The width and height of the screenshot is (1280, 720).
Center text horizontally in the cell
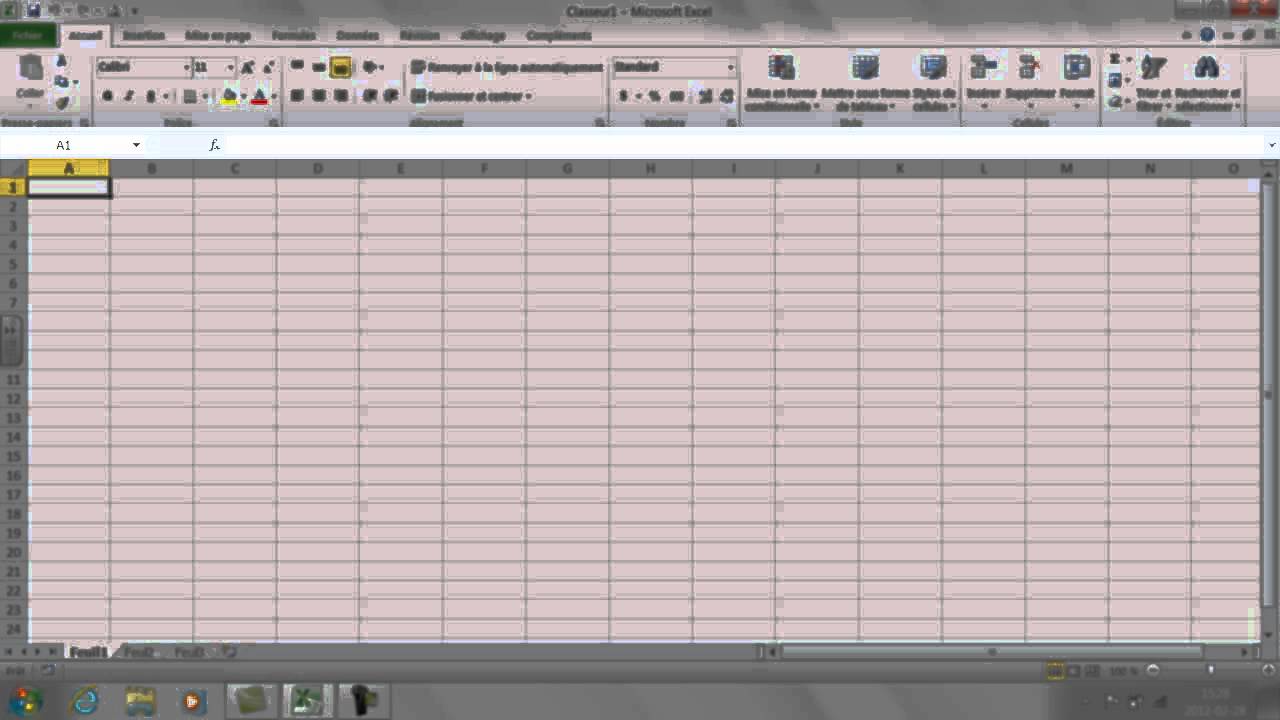pyautogui.click(x=319, y=96)
